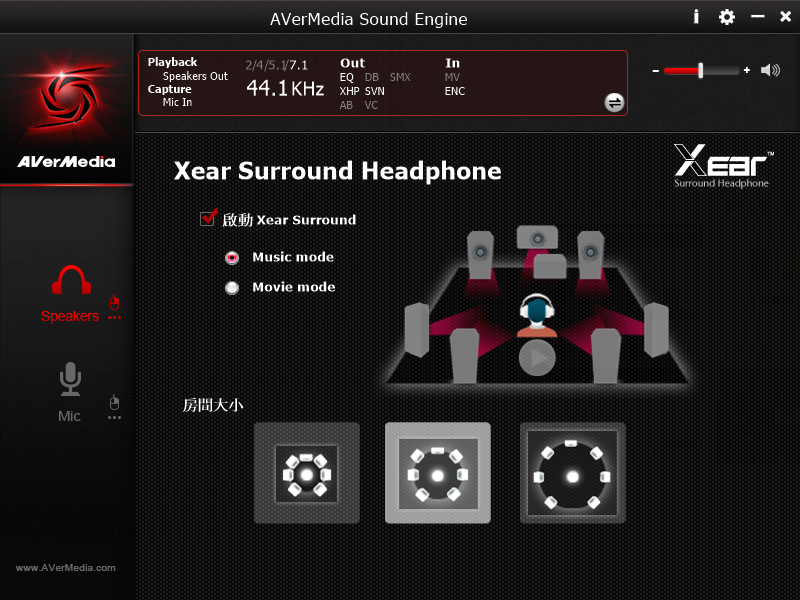
Task: Click the side left speaker in diagram
Action: point(416,330)
